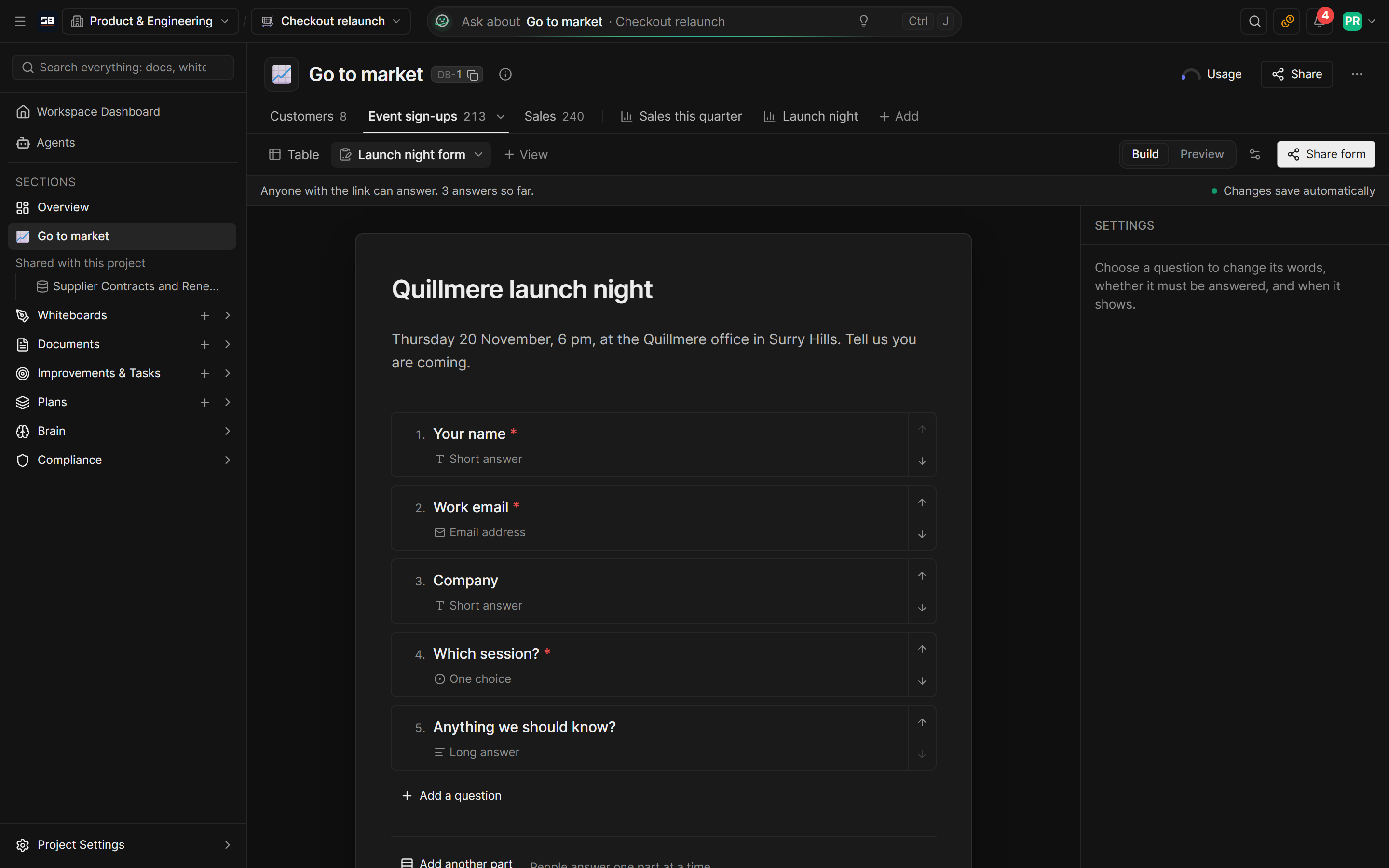Switch form to Preview mode
Screen dimensions: 1389x868
[1201, 154]
